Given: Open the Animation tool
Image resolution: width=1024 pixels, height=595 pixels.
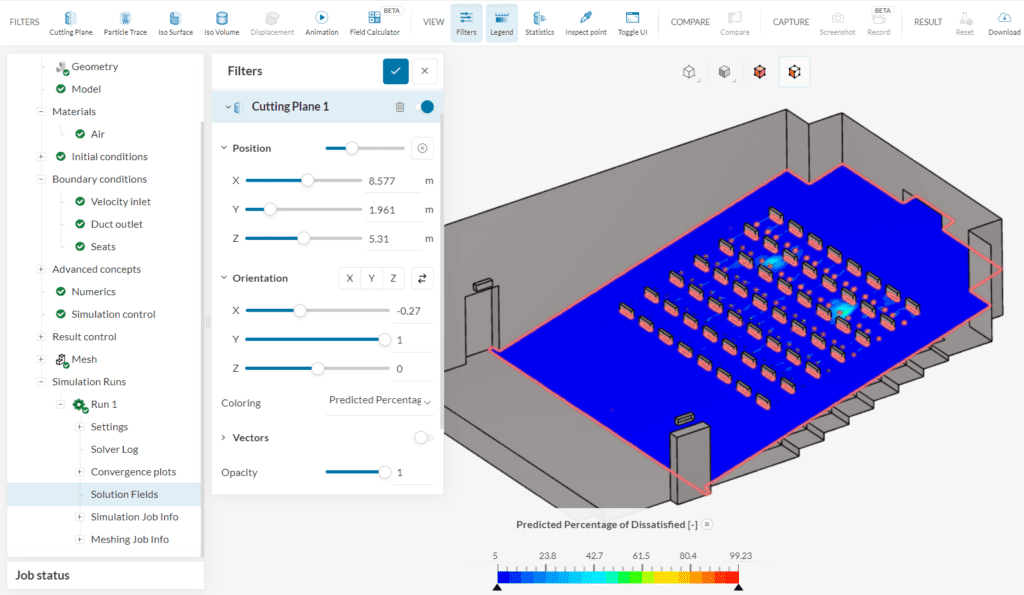Looking at the screenshot, I should pyautogui.click(x=321, y=20).
